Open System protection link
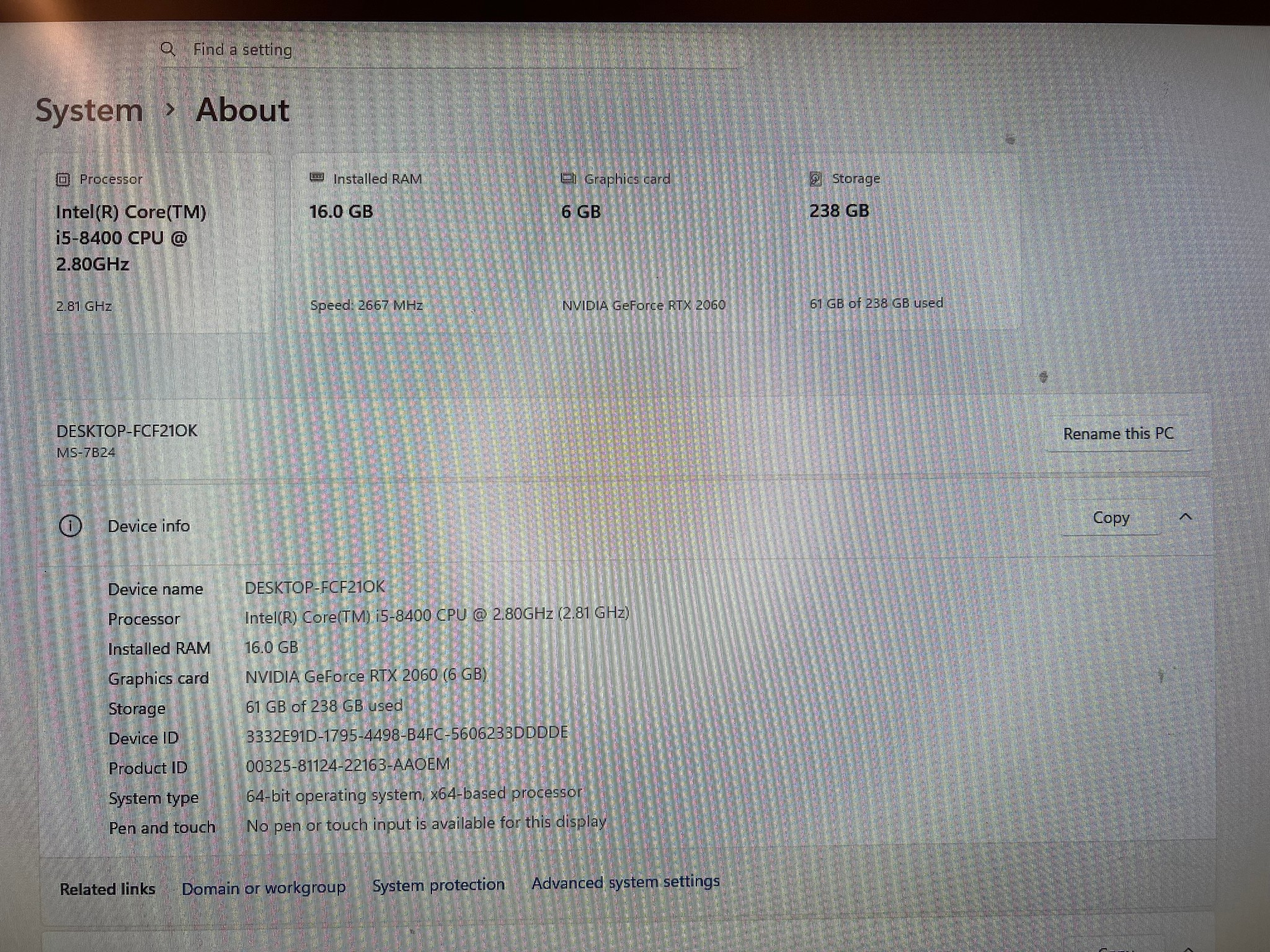The width and height of the screenshot is (1270, 952). (438, 885)
